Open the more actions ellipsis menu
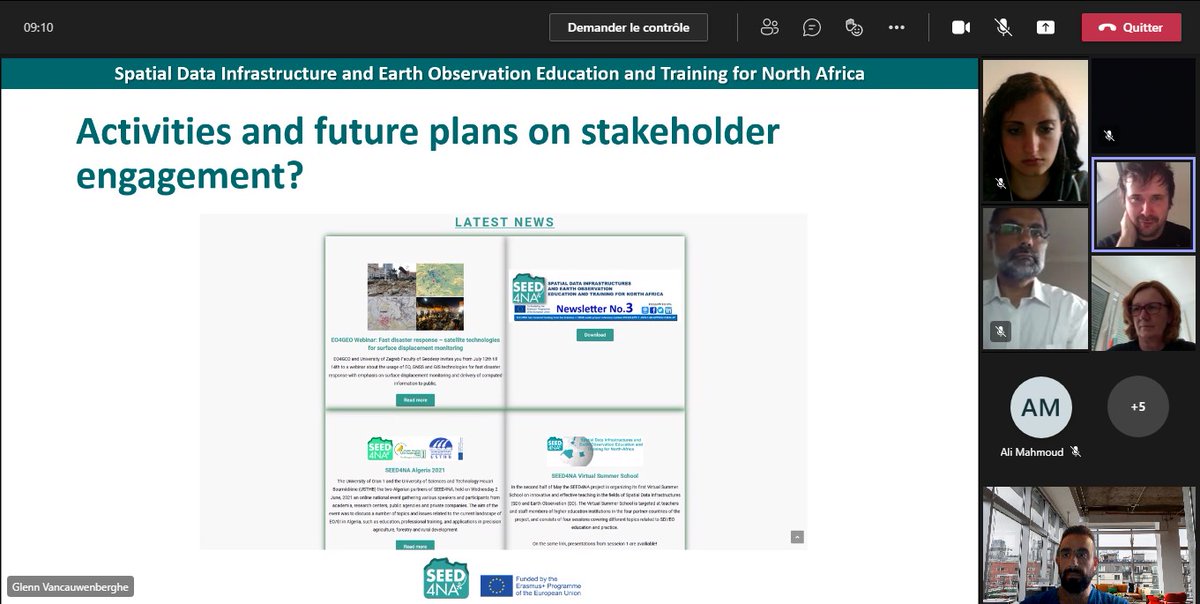Viewport: 1200px width, 604px height. (x=897, y=27)
